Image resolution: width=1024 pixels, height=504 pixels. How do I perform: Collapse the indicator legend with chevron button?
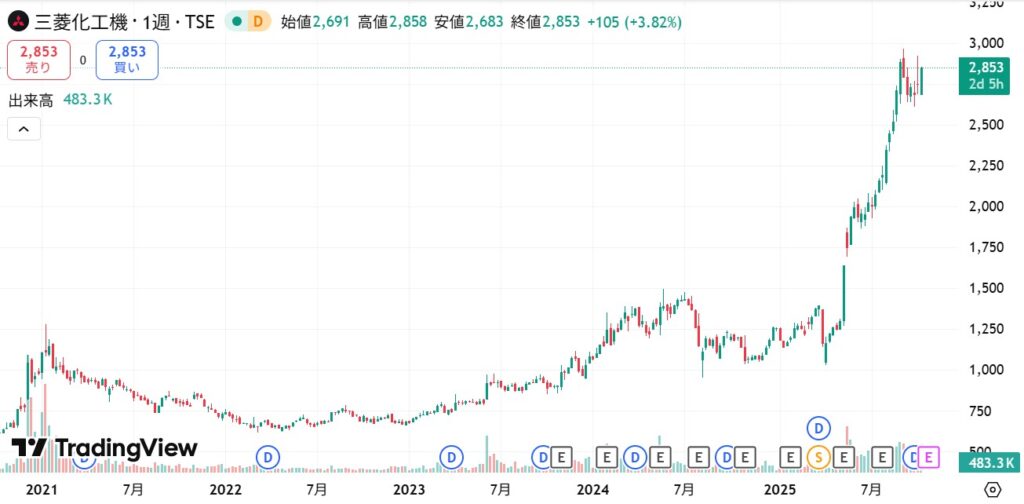[24, 128]
